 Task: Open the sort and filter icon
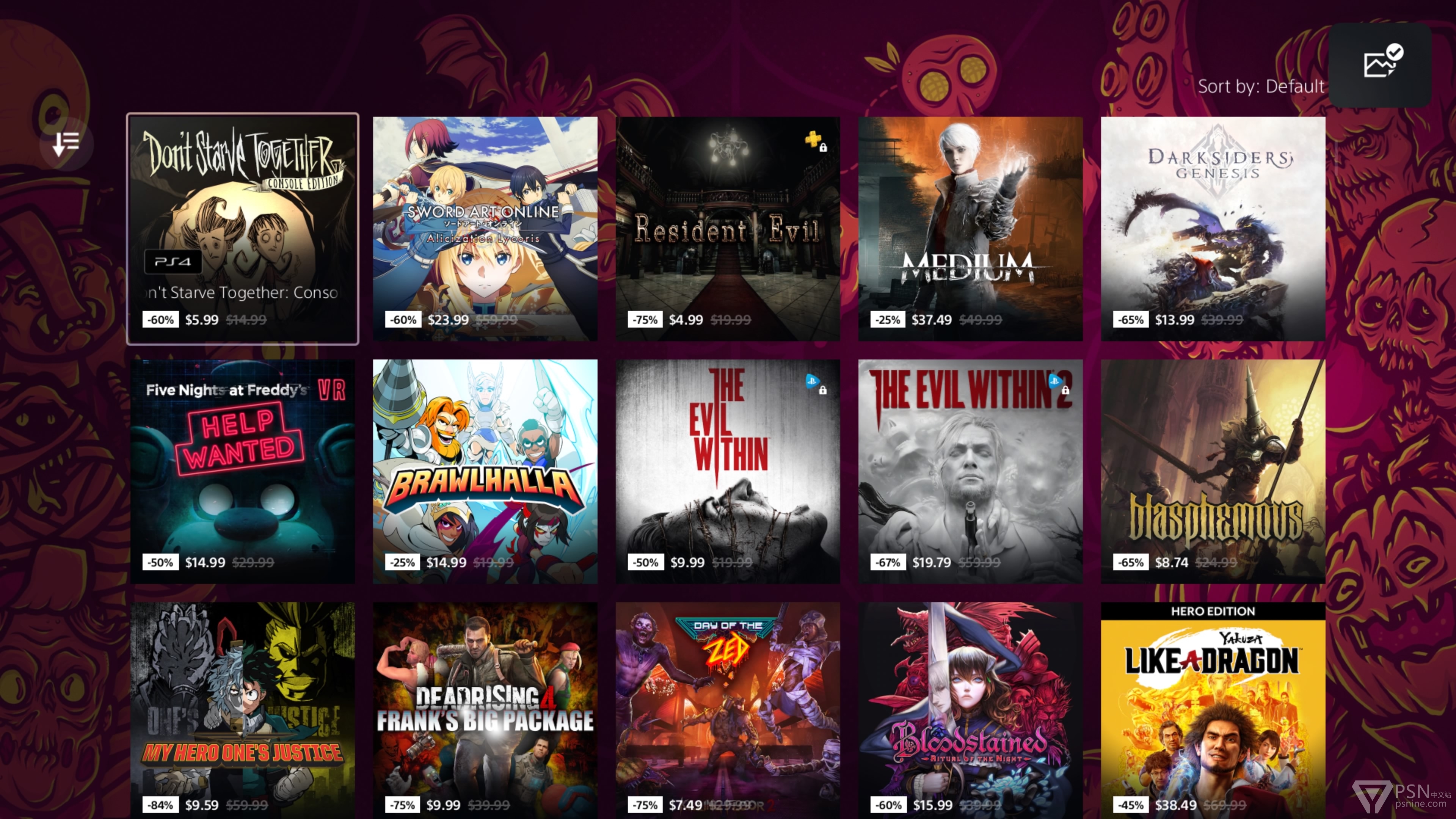pyautogui.click(x=66, y=143)
